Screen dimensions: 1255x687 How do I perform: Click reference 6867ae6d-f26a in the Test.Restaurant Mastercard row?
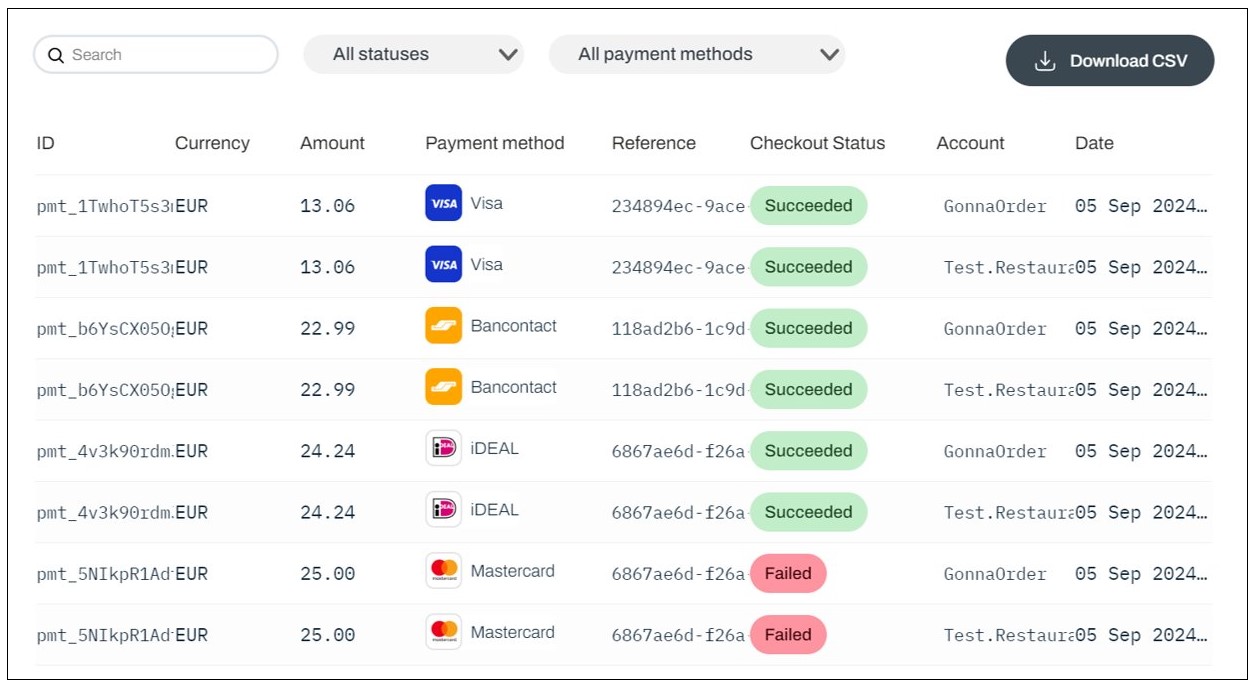tap(680, 636)
